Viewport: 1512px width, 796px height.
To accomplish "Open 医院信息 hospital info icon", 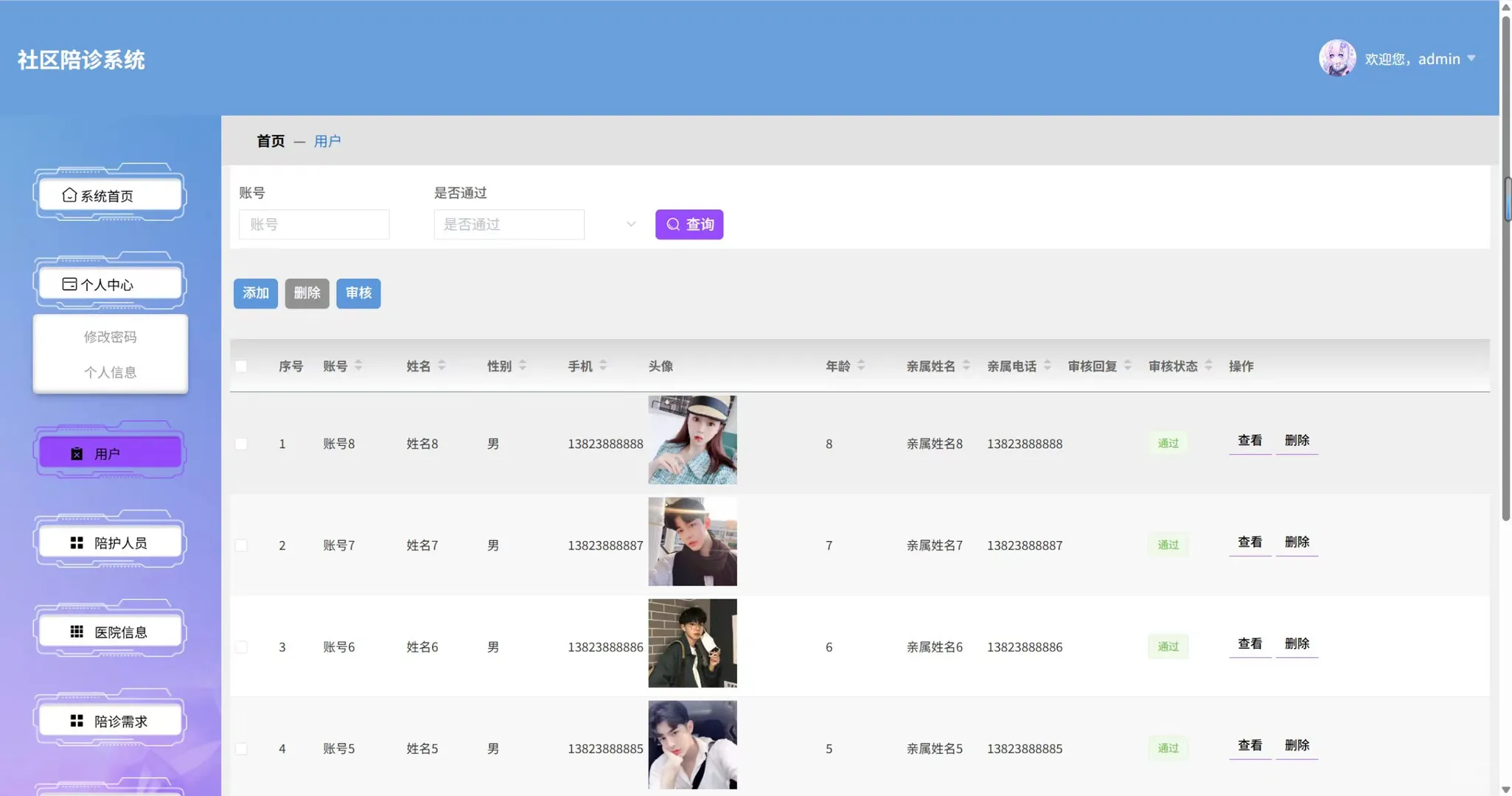I will (77, 632).
